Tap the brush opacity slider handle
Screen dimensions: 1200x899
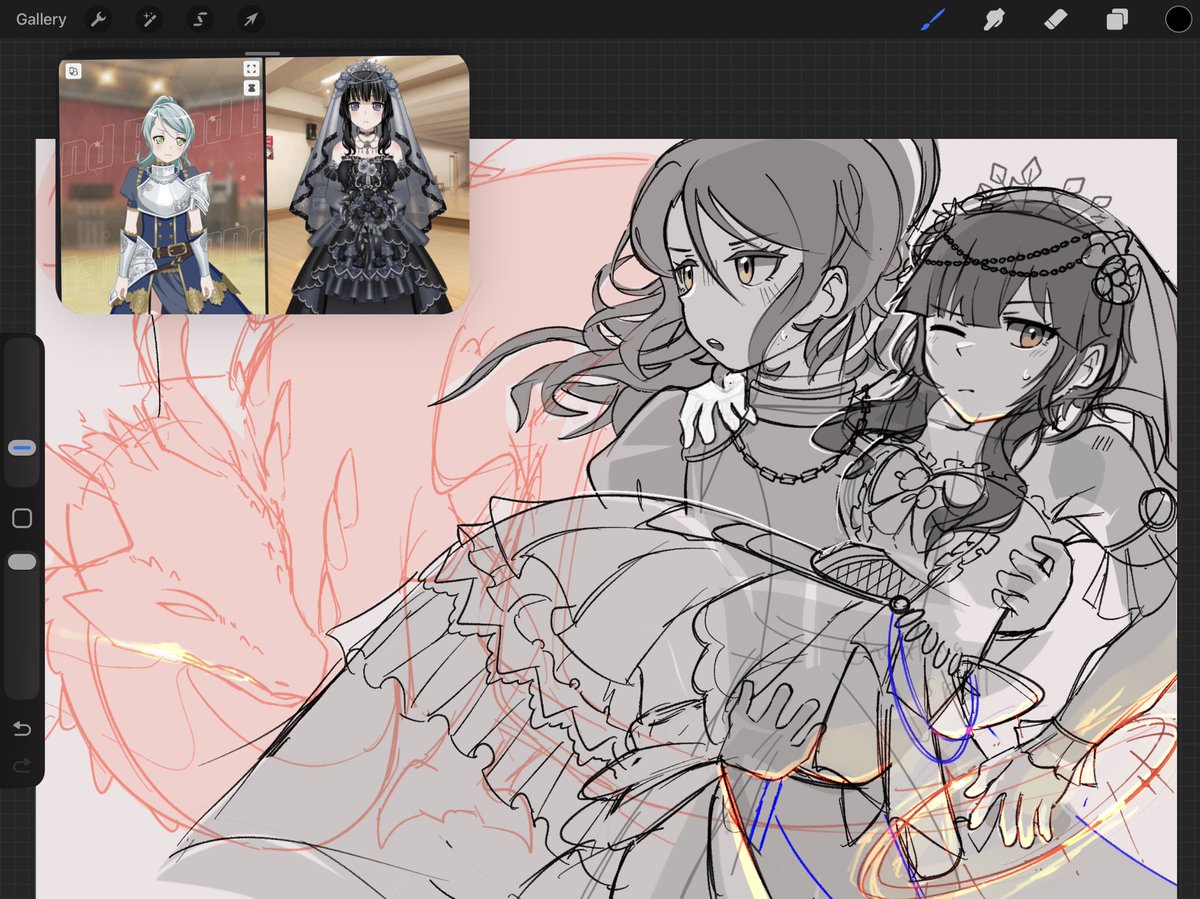[x=22, y=563]
